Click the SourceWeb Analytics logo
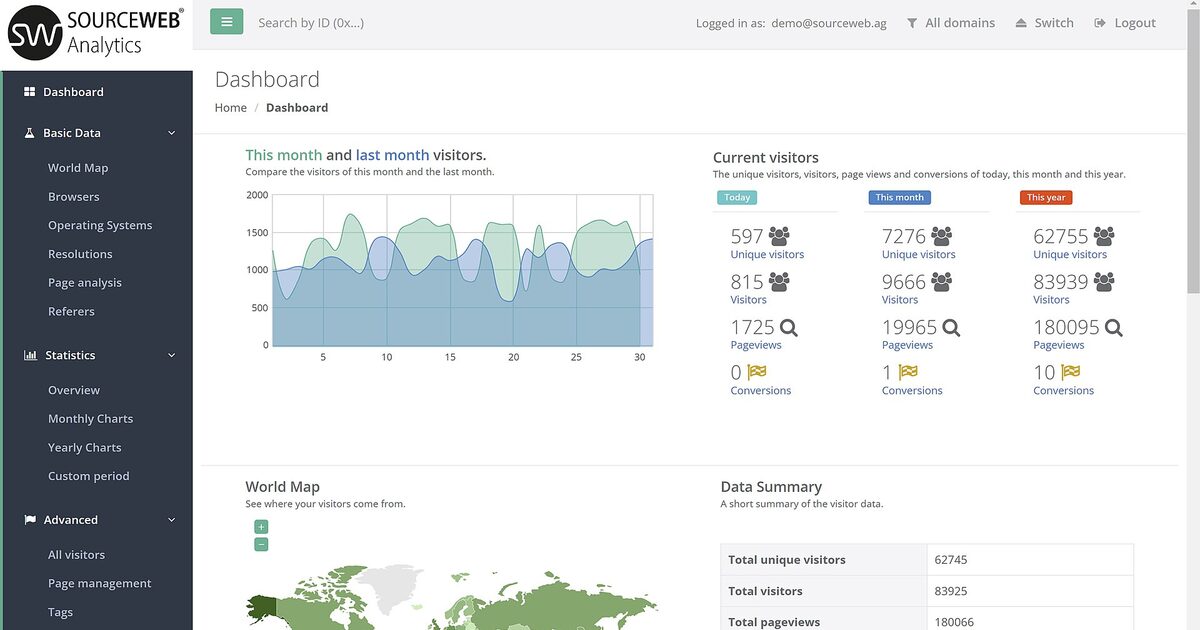 click(x=96, y=32)
